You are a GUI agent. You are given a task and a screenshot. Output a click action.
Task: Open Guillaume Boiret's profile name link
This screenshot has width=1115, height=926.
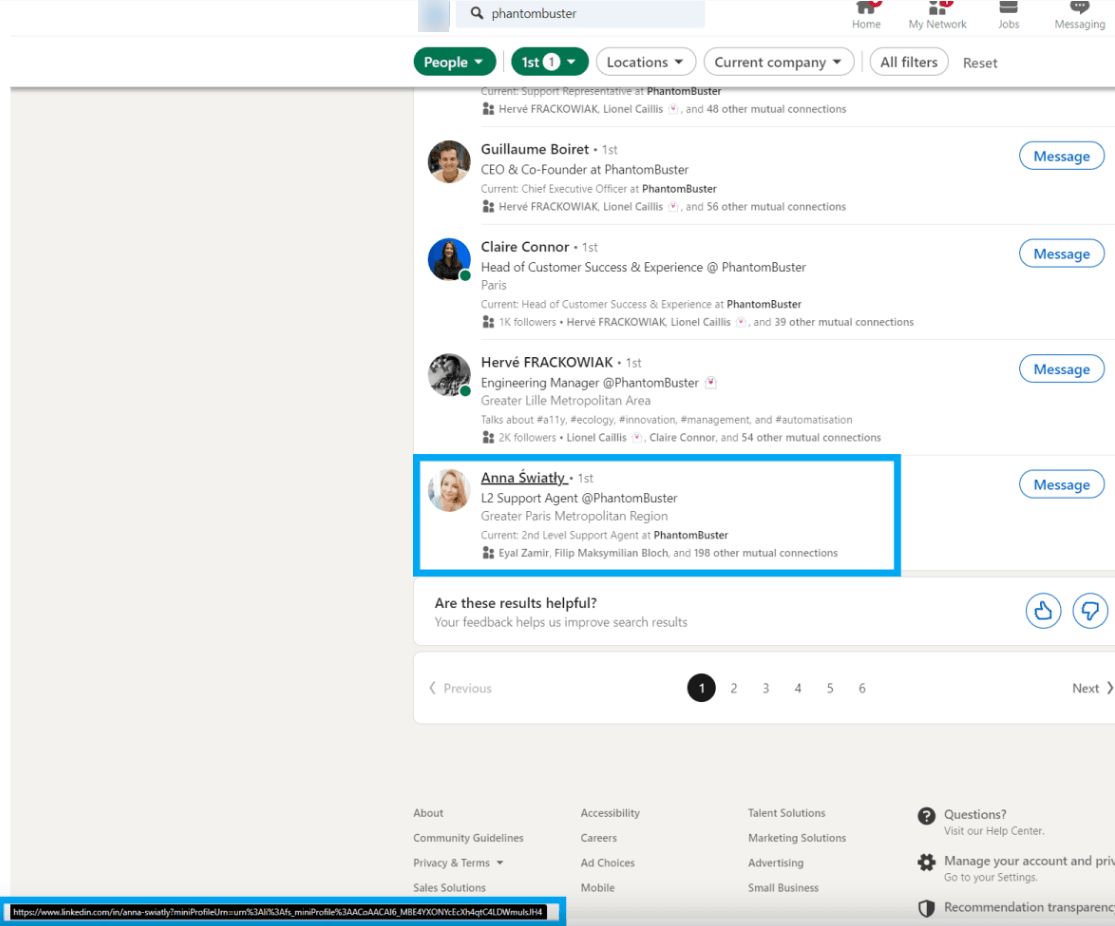tap(535, 149)
